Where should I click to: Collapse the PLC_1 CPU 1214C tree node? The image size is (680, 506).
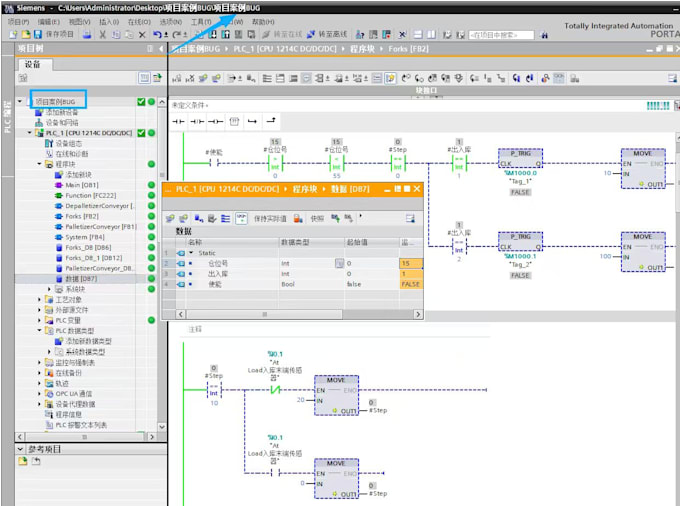[x=29, y=133]
